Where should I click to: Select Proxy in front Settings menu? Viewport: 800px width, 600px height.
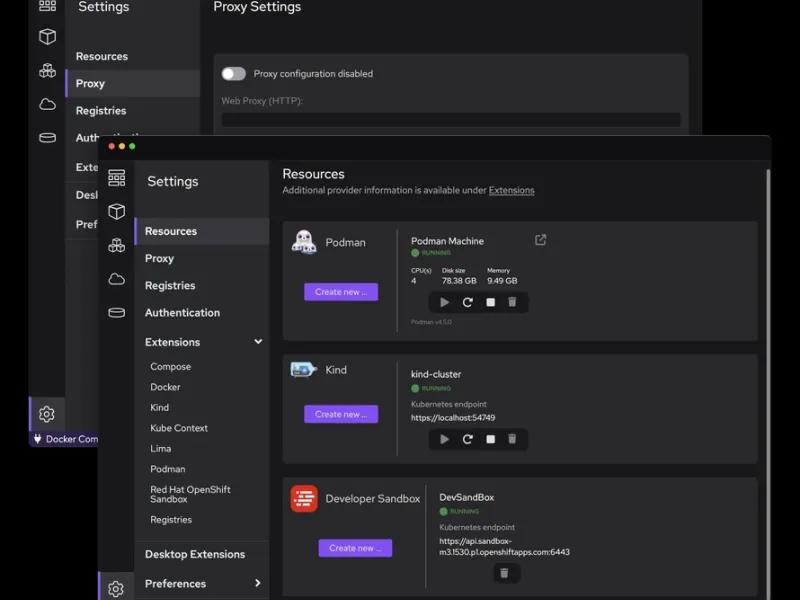tap(202, 258)
